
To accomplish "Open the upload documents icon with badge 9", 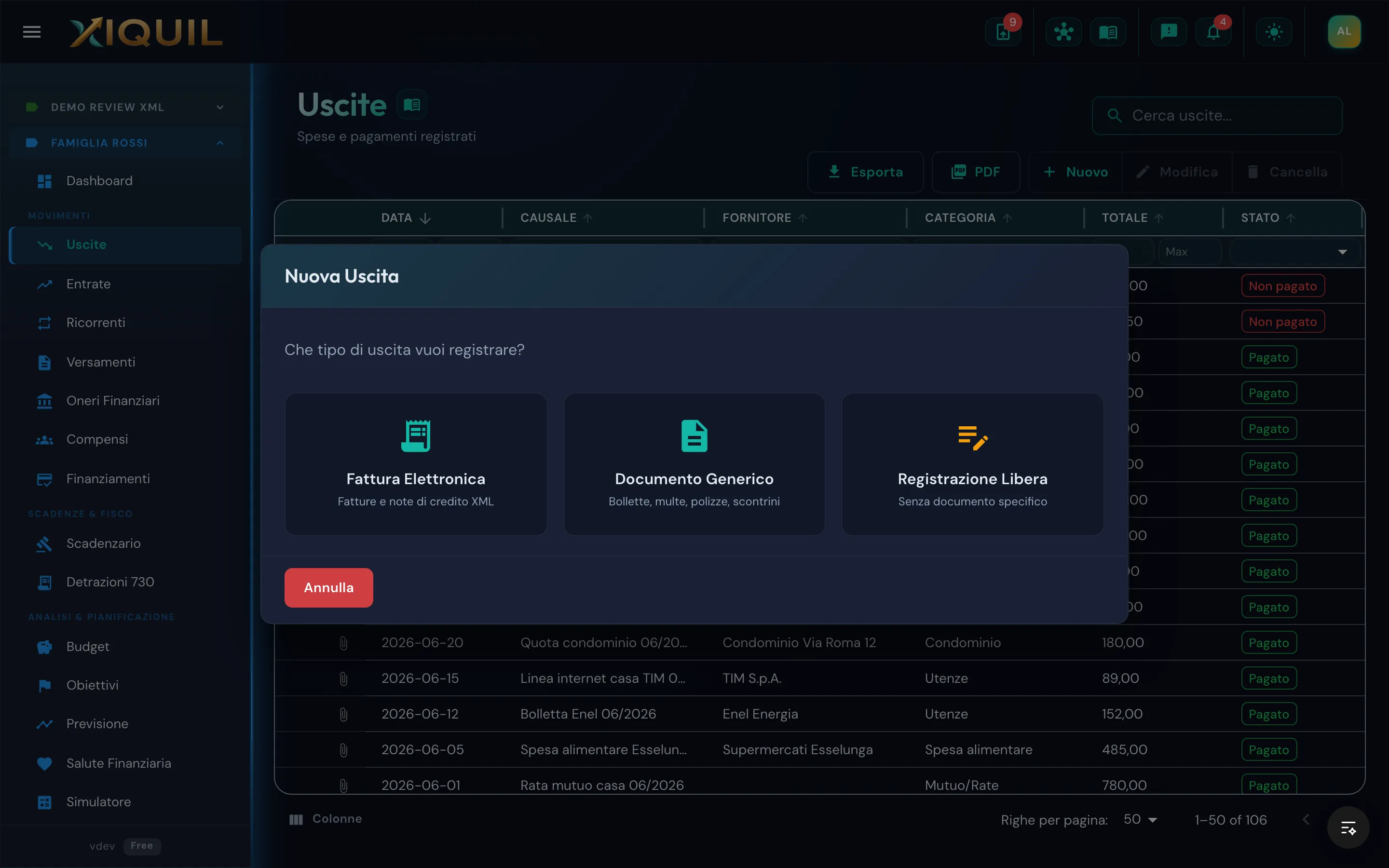I will (1003, 32).
